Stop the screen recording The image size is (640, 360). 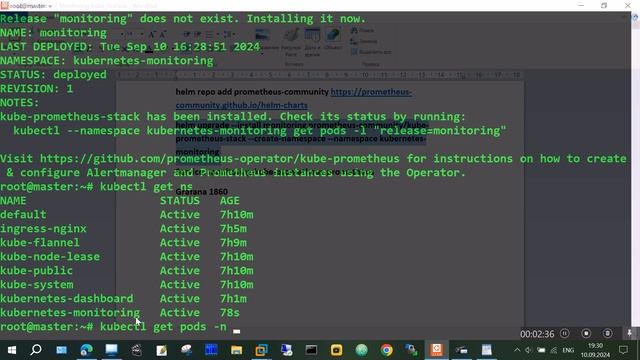pyautogui.click(x=586, y=333)
